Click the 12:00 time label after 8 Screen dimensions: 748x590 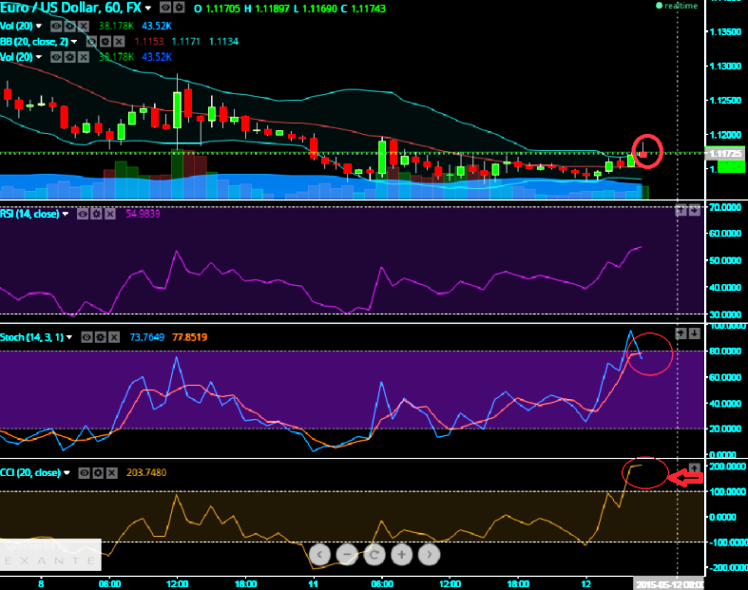(177, 584)
